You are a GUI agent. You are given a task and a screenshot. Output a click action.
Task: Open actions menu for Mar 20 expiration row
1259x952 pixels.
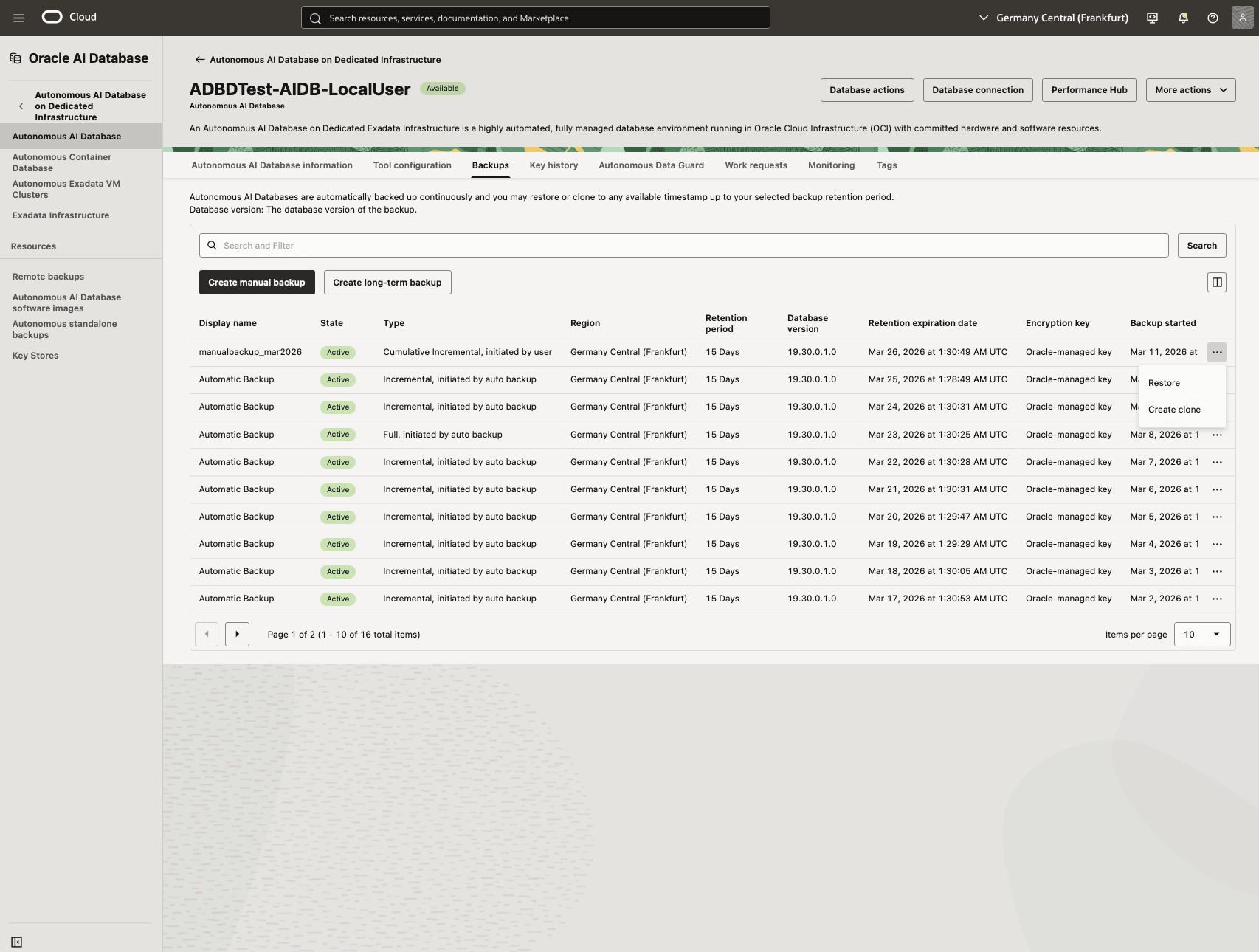pyautogui.click(x=1217, y=517)
